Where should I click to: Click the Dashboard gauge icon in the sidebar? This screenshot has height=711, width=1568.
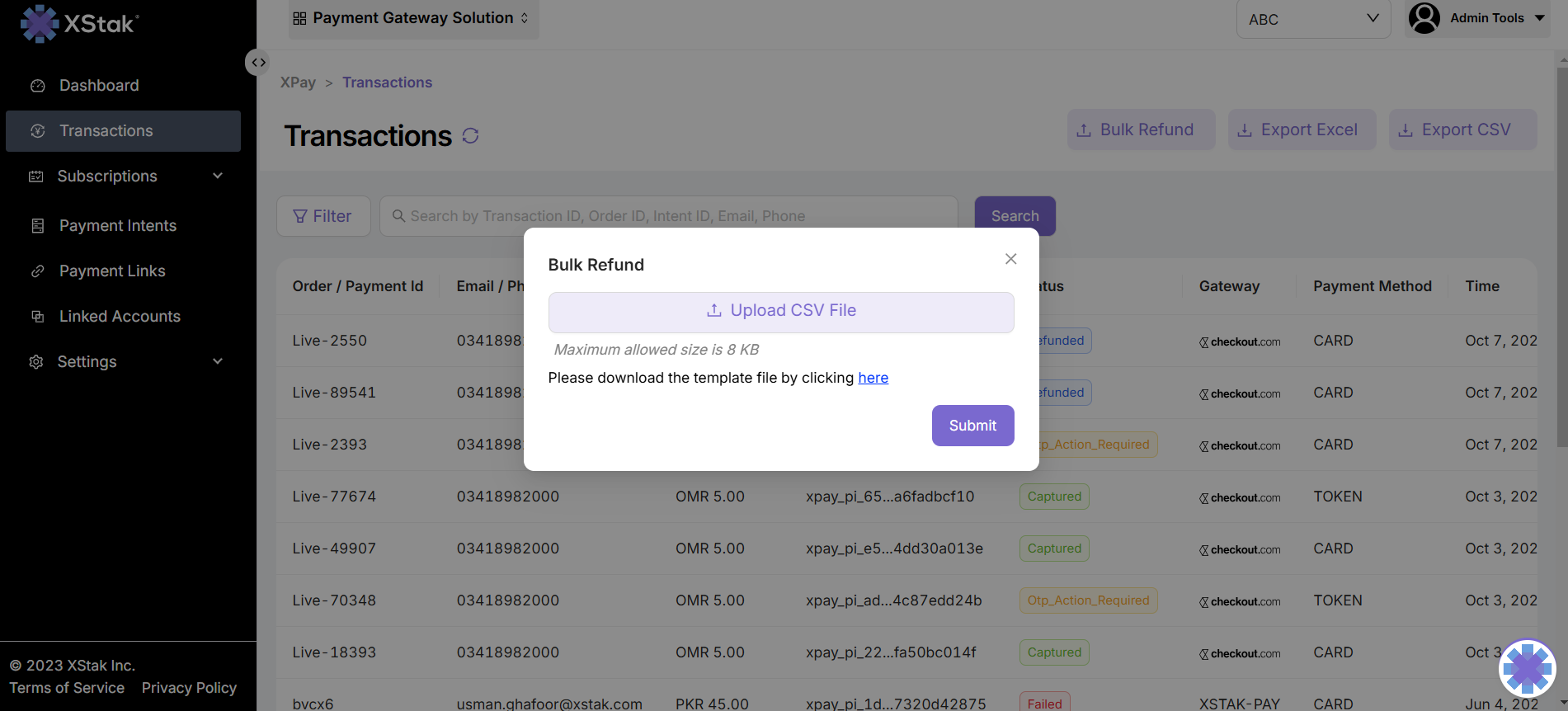coord(38,86)
